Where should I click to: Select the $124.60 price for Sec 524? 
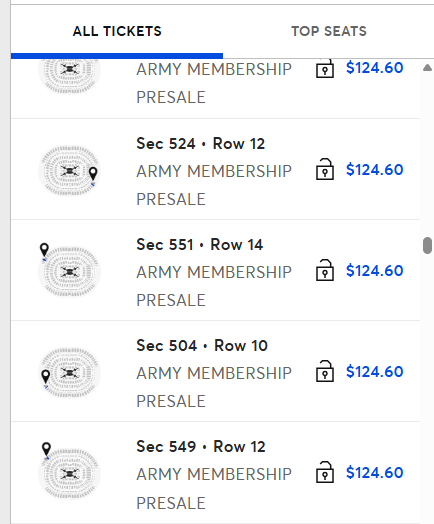tap(375, 170)
